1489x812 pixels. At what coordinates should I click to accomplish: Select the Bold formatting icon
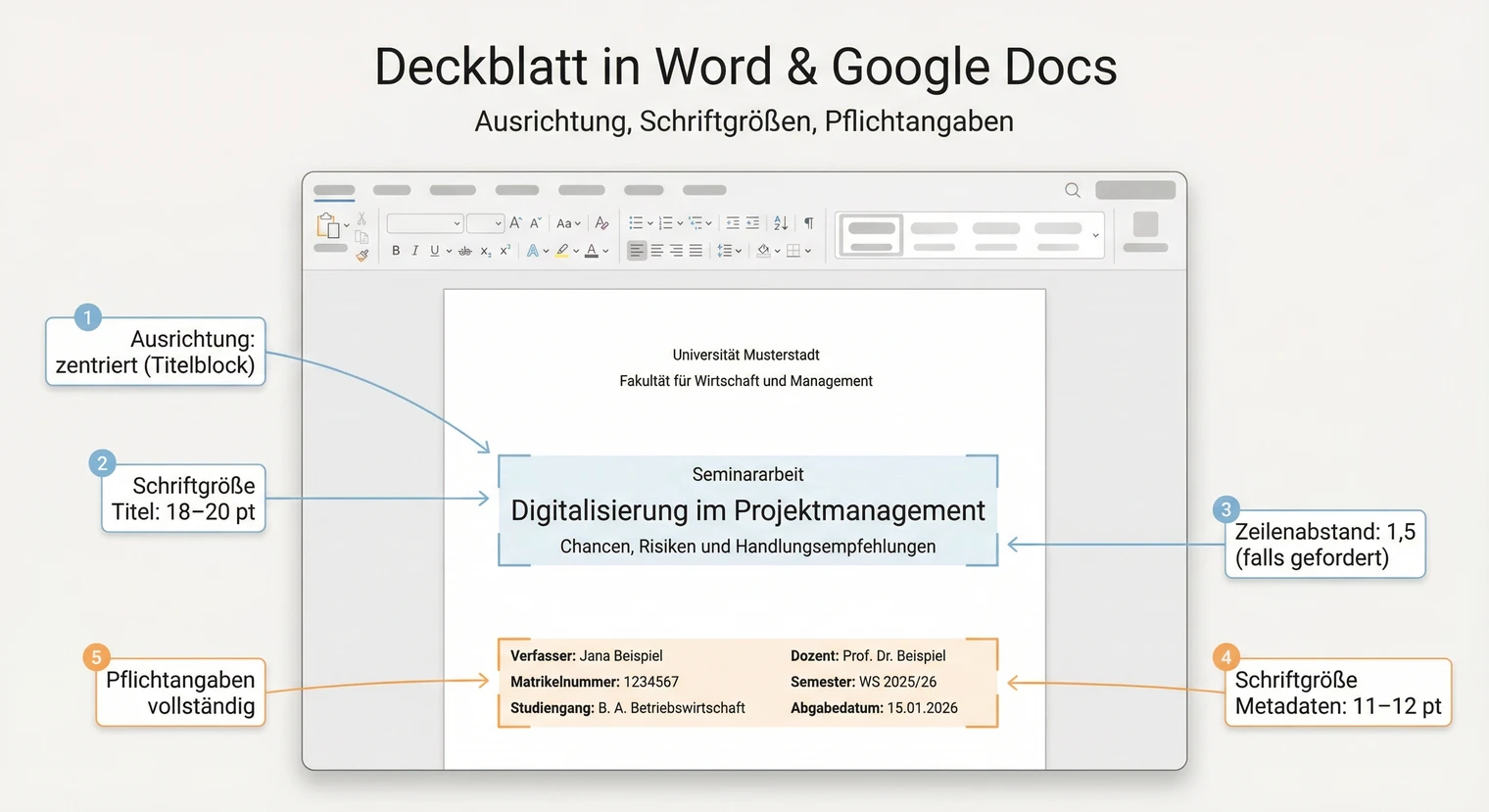pyautogui.click(x=396, y=250)
